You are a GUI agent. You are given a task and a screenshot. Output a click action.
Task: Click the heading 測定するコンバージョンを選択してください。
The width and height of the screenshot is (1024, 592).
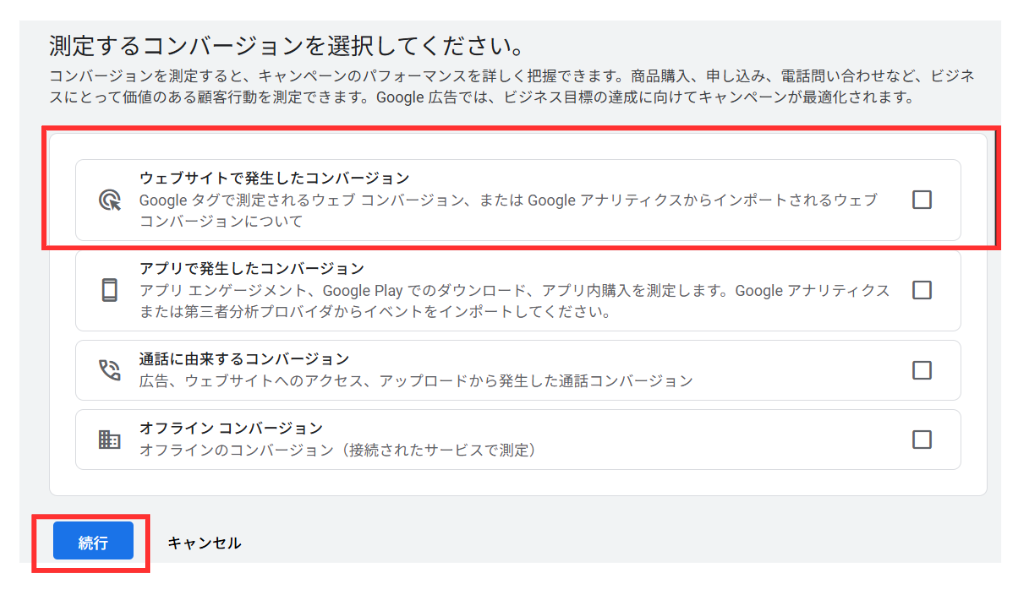point(287,46)
